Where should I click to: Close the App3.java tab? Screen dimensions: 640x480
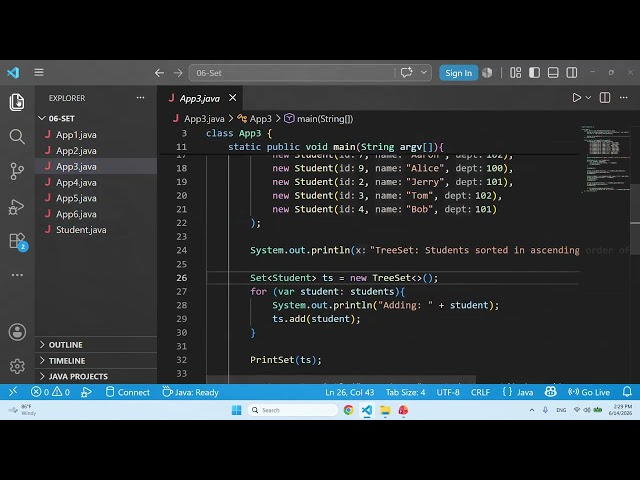coord(233,98)
